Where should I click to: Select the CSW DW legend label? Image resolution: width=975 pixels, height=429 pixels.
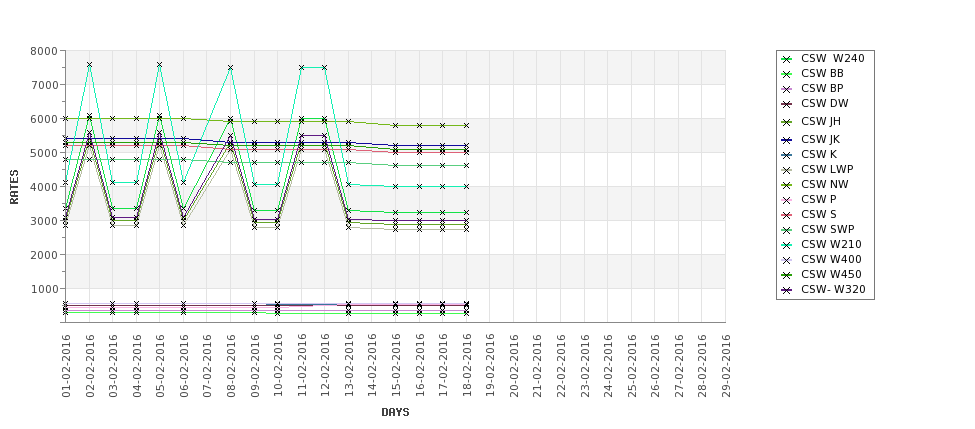point(825,103)
